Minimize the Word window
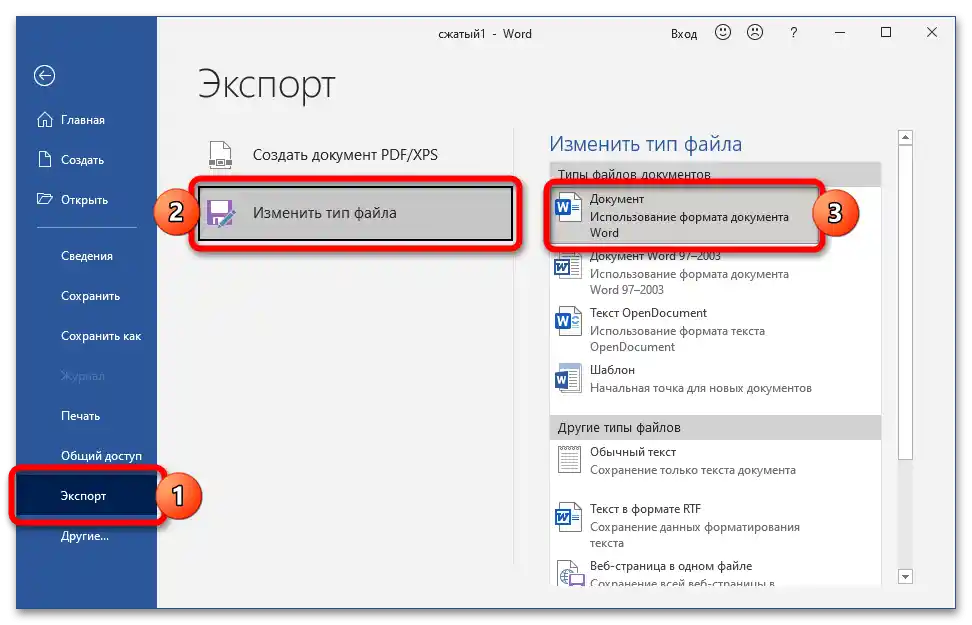The height and width of the screenshot is (625, 972). coord(840,33)
